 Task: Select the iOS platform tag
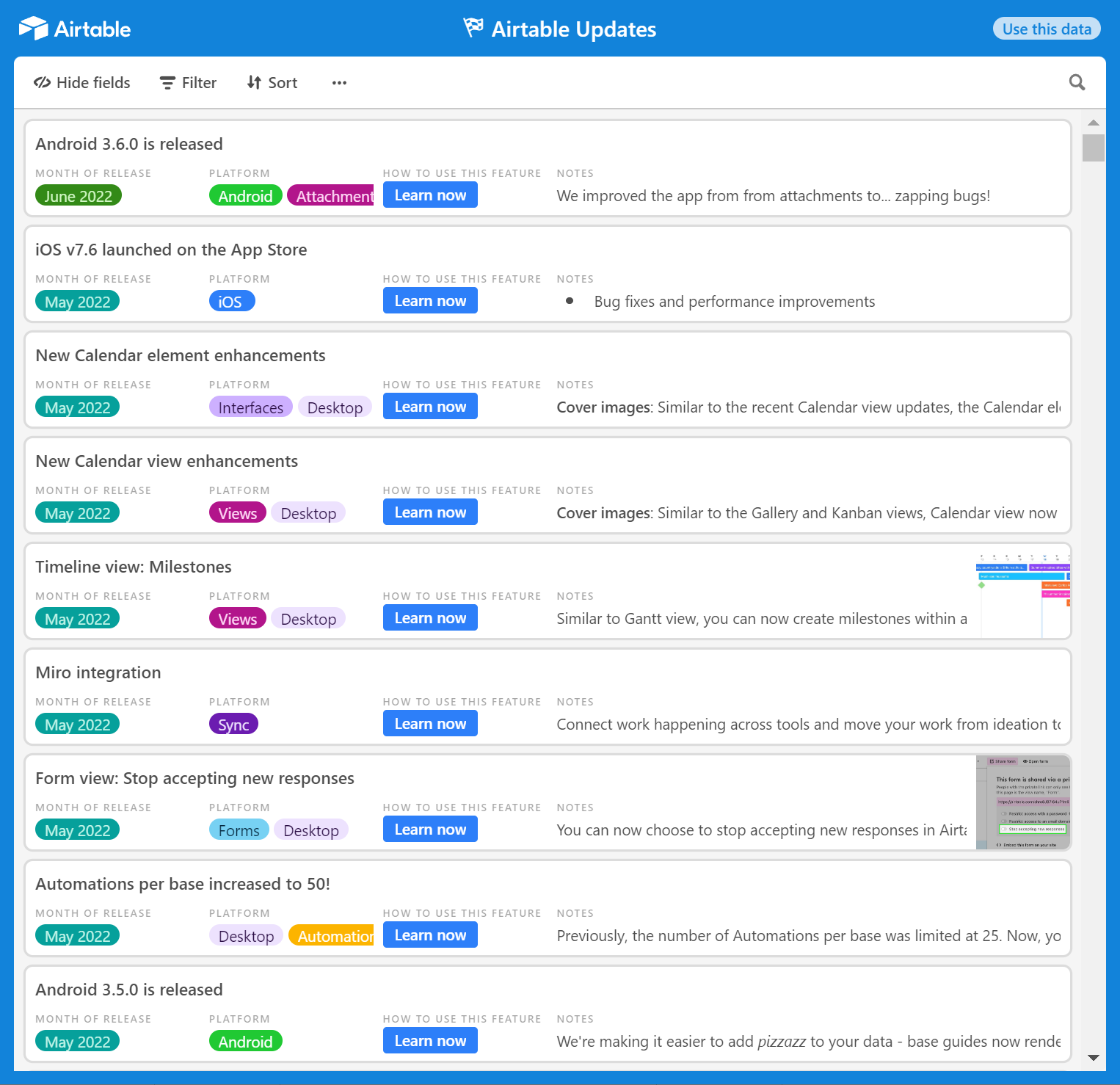coord(232,302)
